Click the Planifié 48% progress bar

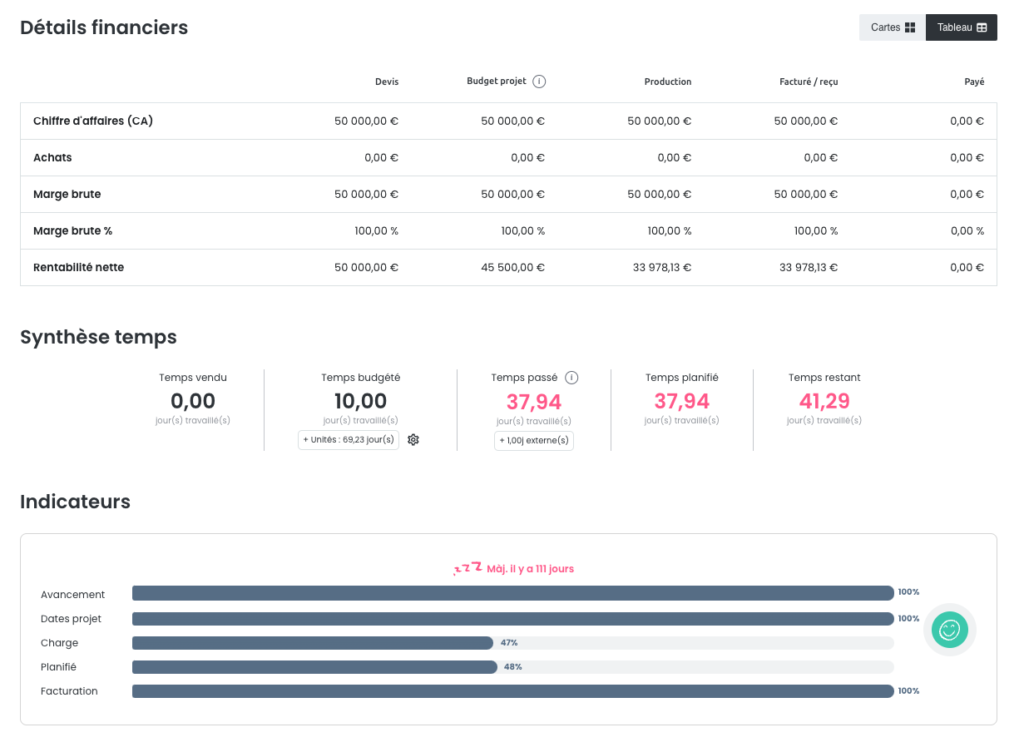point(314,667)
